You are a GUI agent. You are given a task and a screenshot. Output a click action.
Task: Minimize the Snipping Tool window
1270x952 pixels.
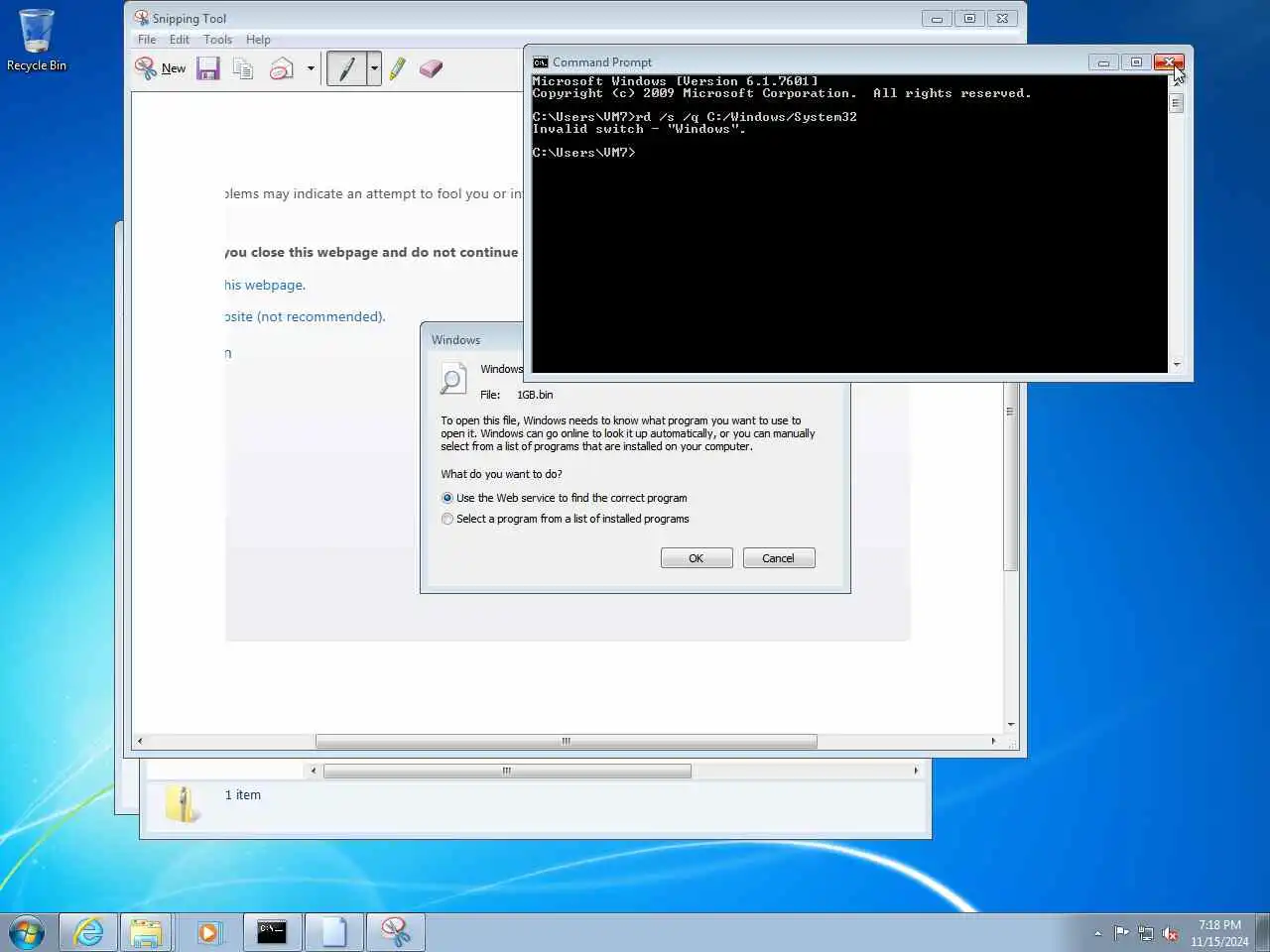point(937,19)
